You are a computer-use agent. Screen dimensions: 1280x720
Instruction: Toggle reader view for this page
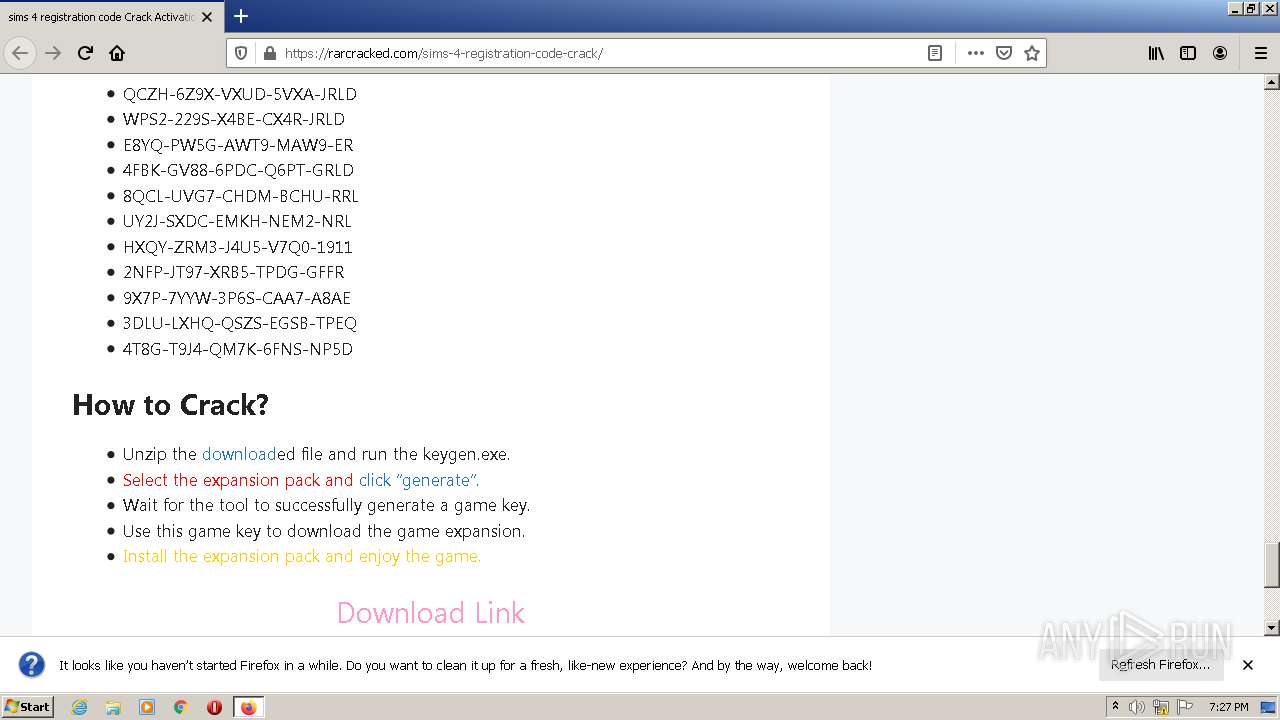[x=935, y=53]
